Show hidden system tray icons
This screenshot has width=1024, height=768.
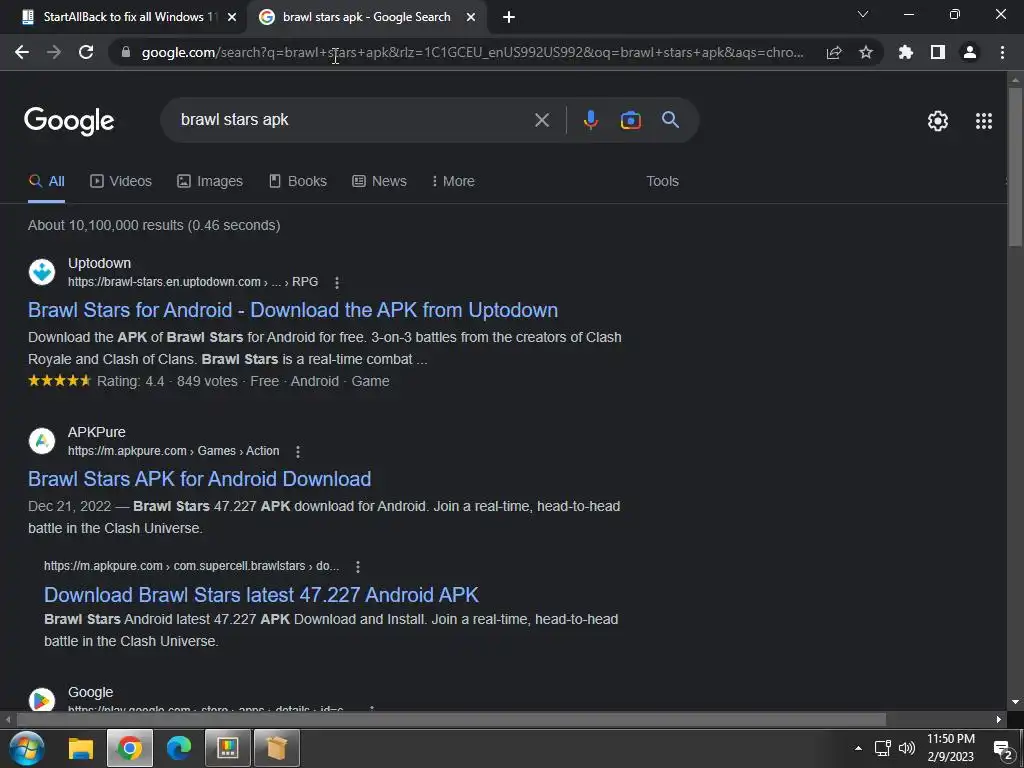(858, 748)
